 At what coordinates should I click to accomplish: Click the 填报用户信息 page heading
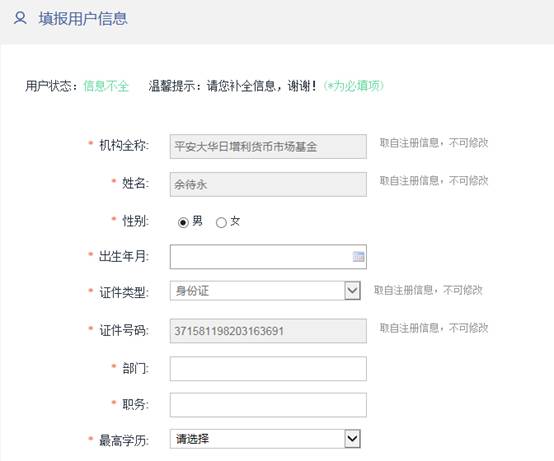pyautogui.click(x=83, y=19)
